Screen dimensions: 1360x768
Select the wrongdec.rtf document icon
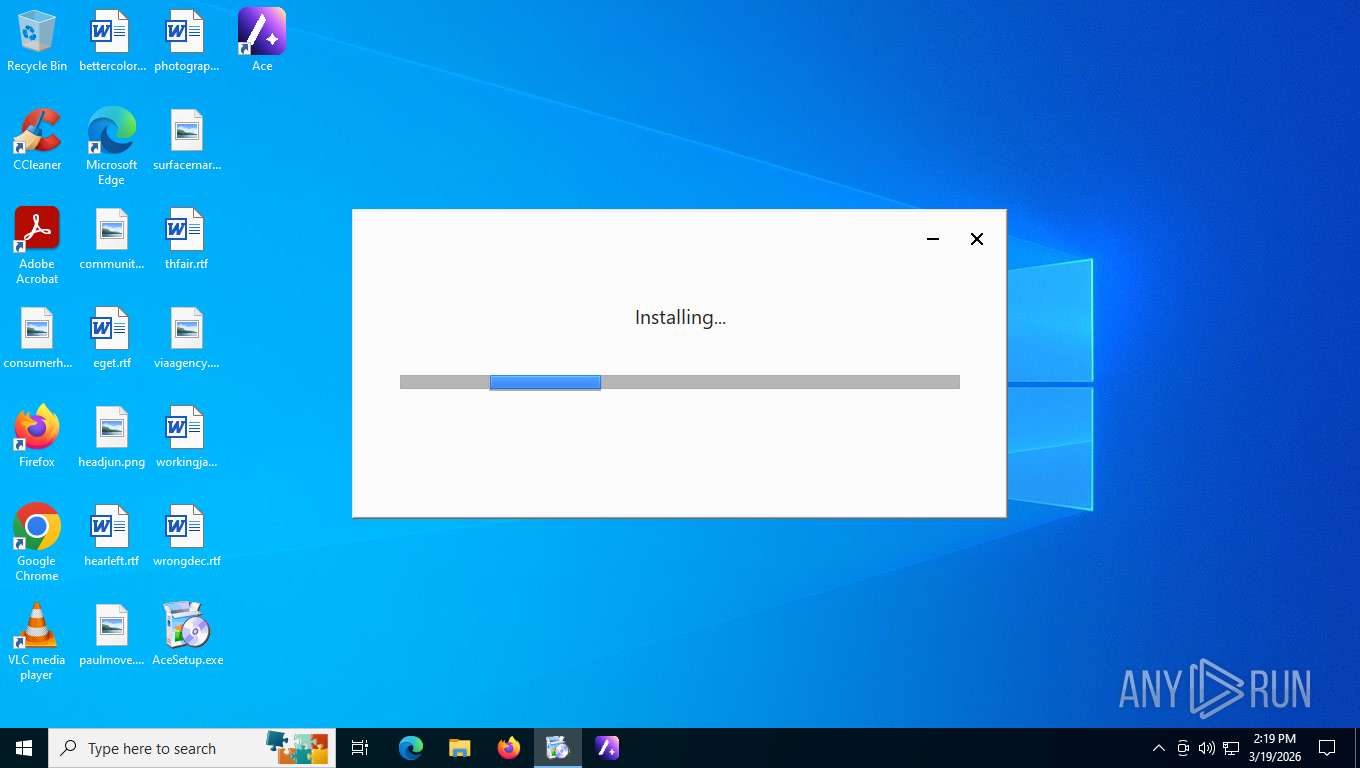(x=187, y=536)
